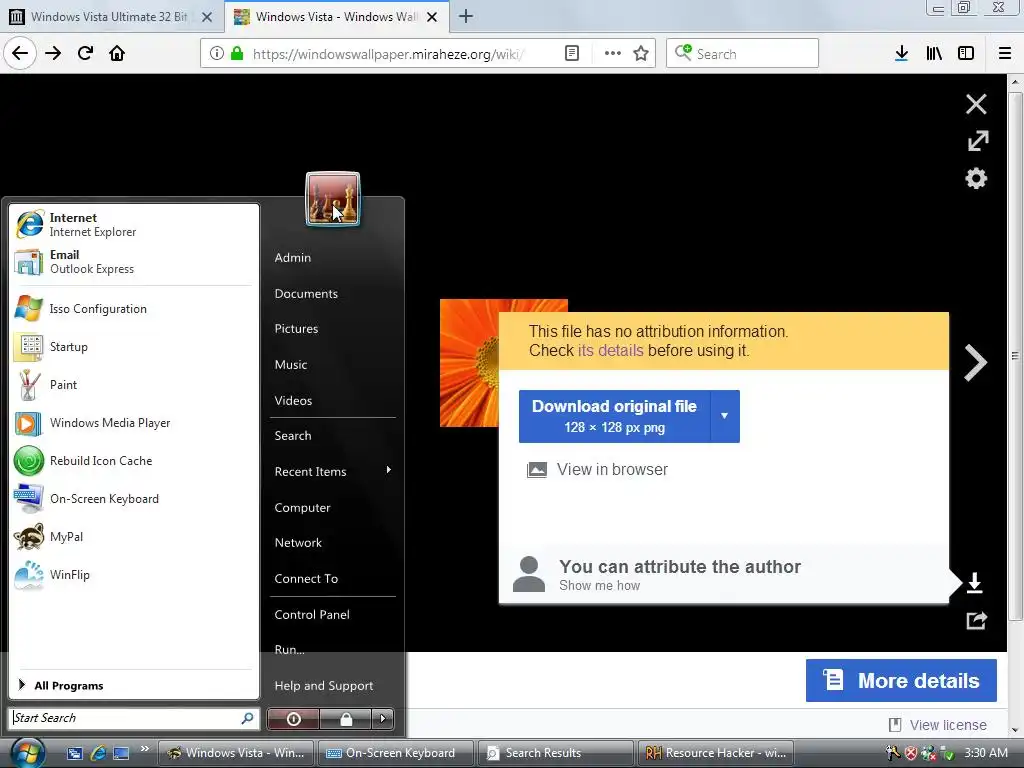Click Download original file button
Screen dimensions: 1024x768
click(615, 416)
